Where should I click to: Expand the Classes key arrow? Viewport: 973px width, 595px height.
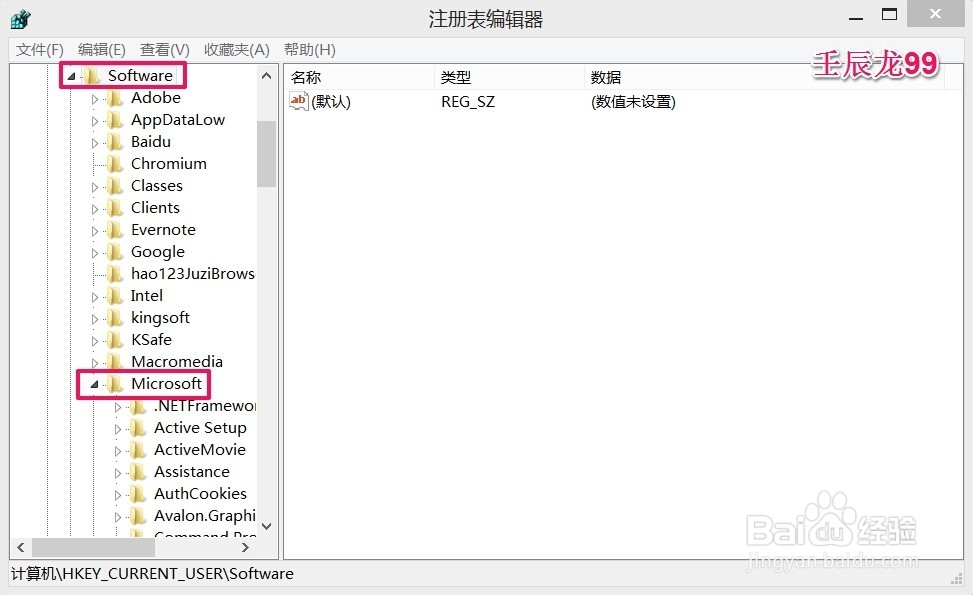coord(94,187)
